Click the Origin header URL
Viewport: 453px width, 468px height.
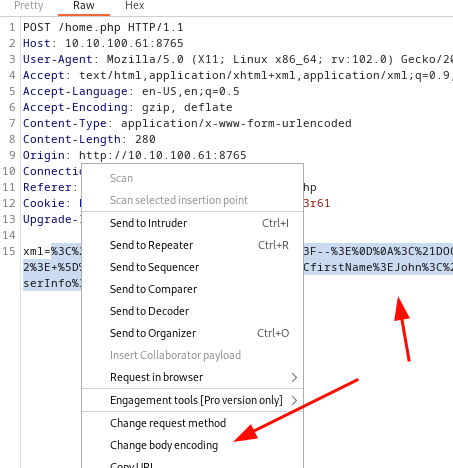163,155
